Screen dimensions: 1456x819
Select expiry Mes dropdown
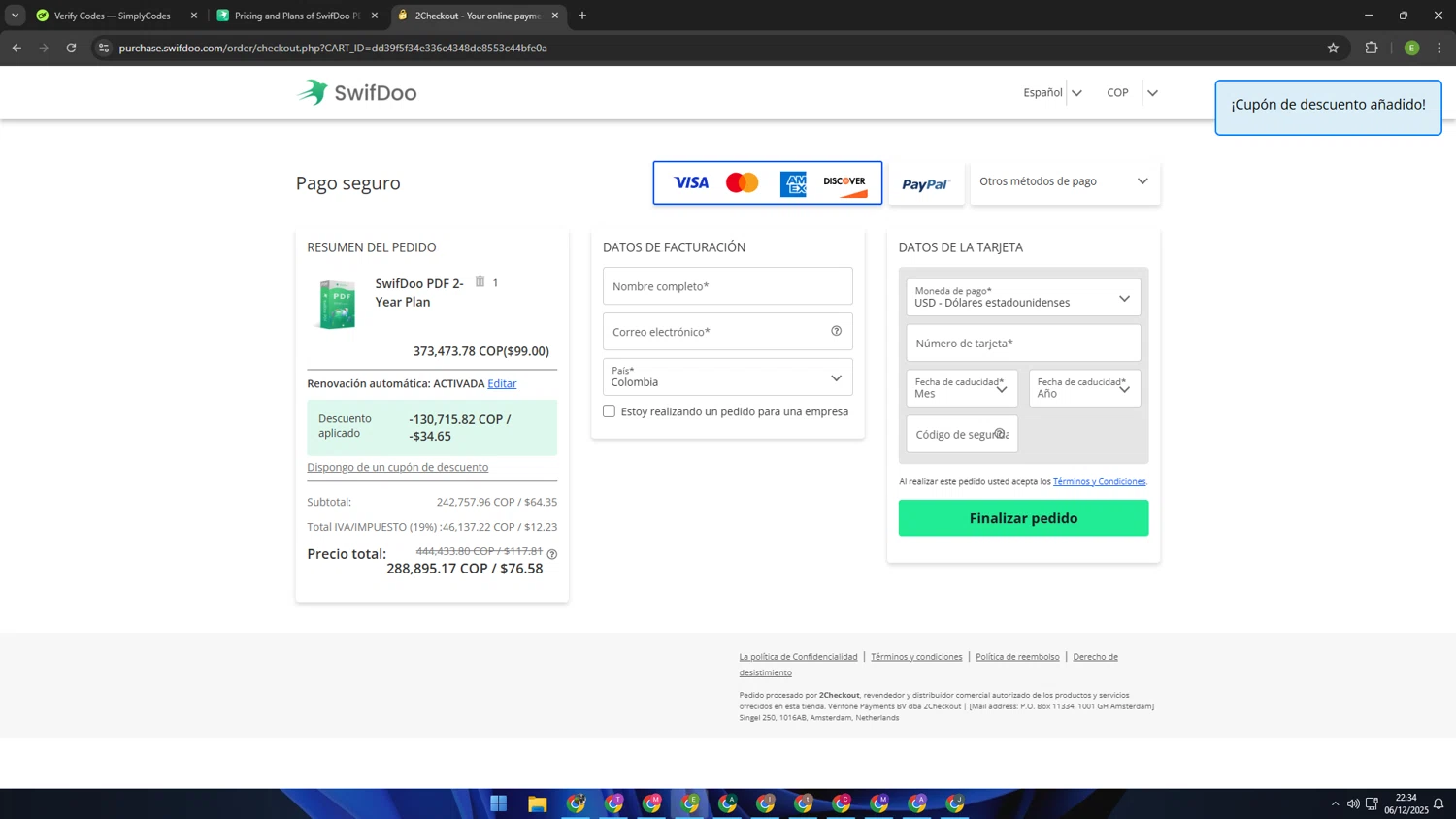pos(962,388)
